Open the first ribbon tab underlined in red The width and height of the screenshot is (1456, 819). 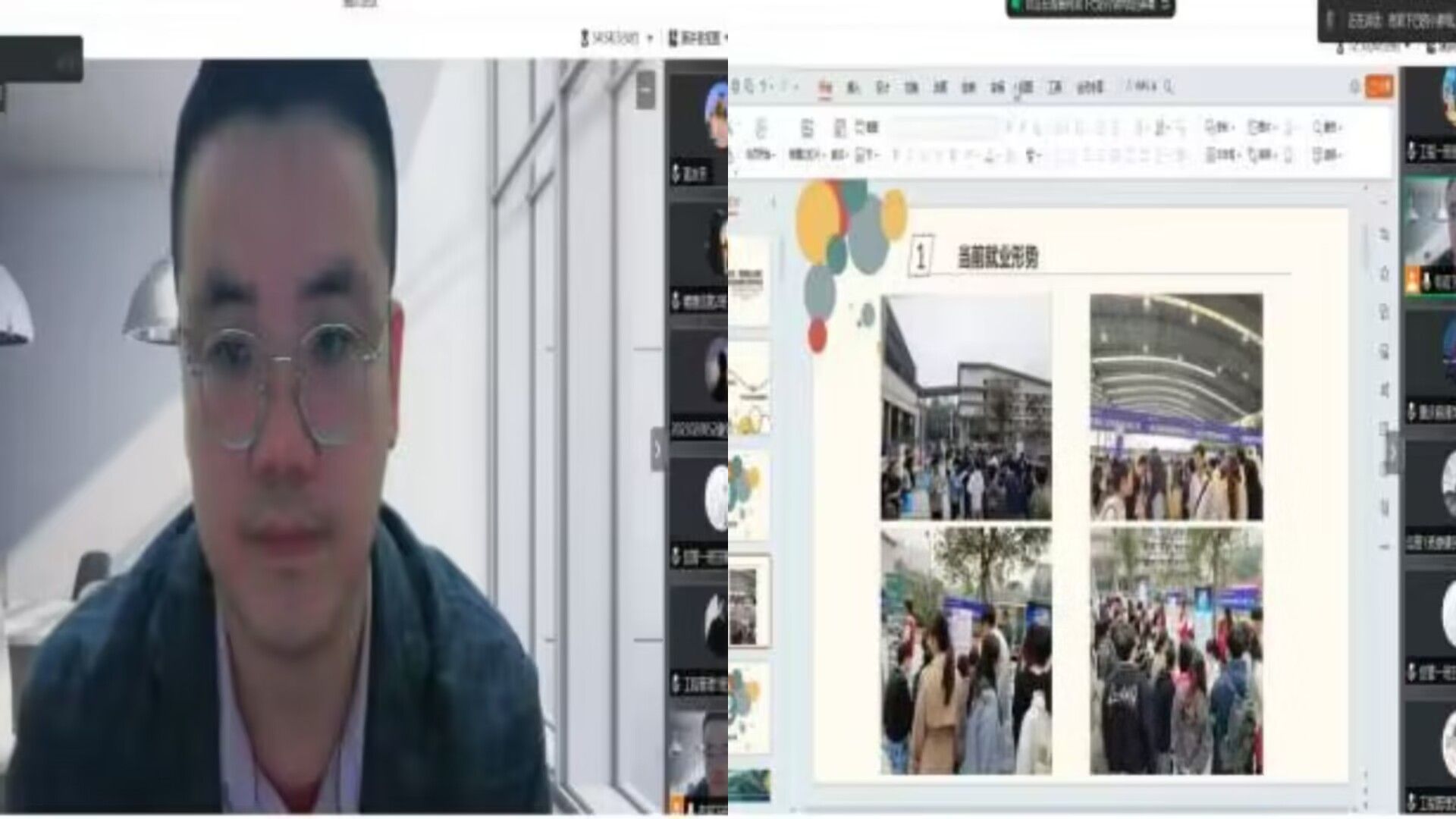click(x=824, y=87)
